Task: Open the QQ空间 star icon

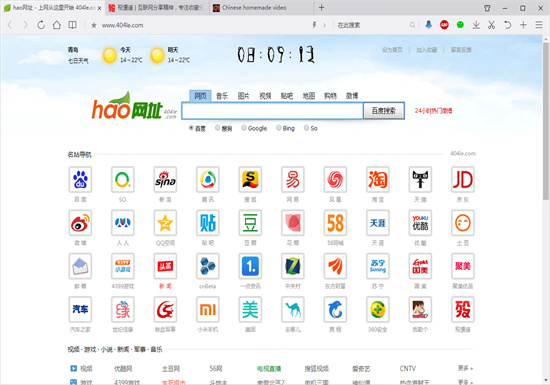Action: 165,223
